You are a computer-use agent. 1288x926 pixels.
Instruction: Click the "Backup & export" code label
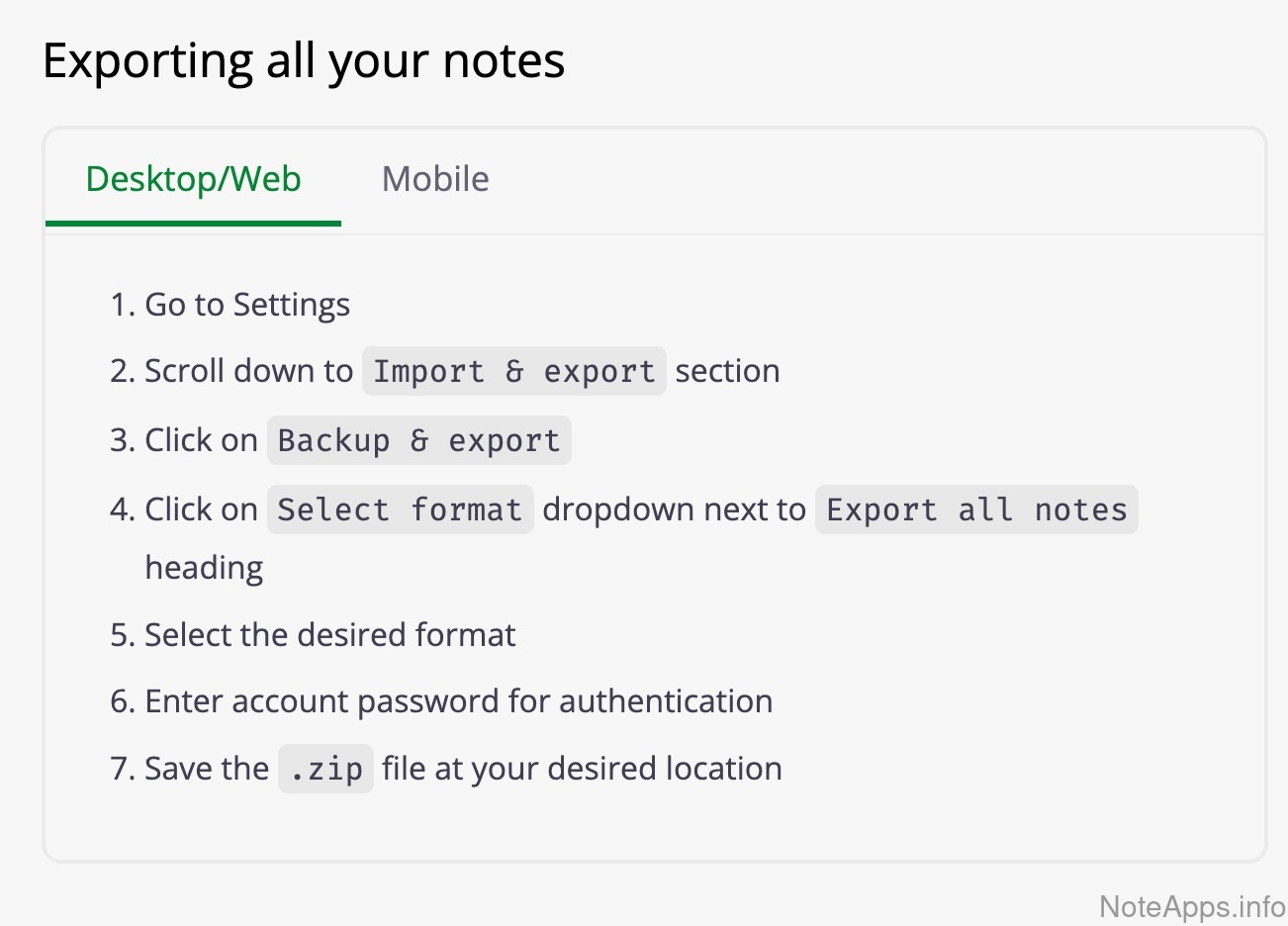pos(418,441)
